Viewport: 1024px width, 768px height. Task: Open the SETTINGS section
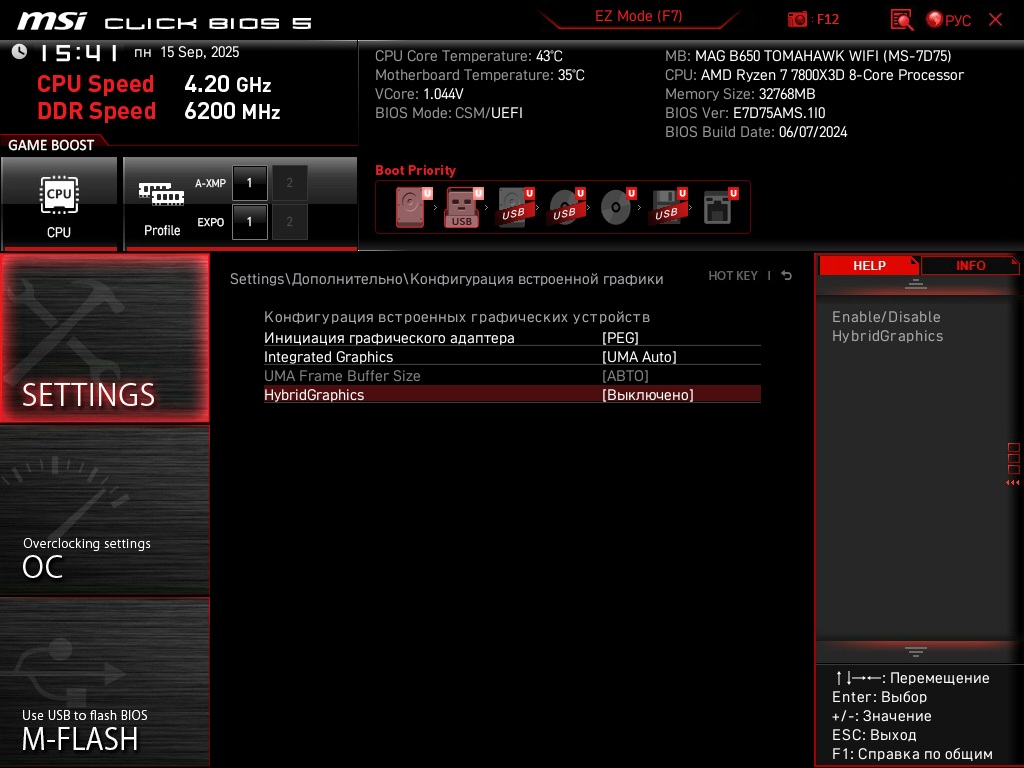104,338
